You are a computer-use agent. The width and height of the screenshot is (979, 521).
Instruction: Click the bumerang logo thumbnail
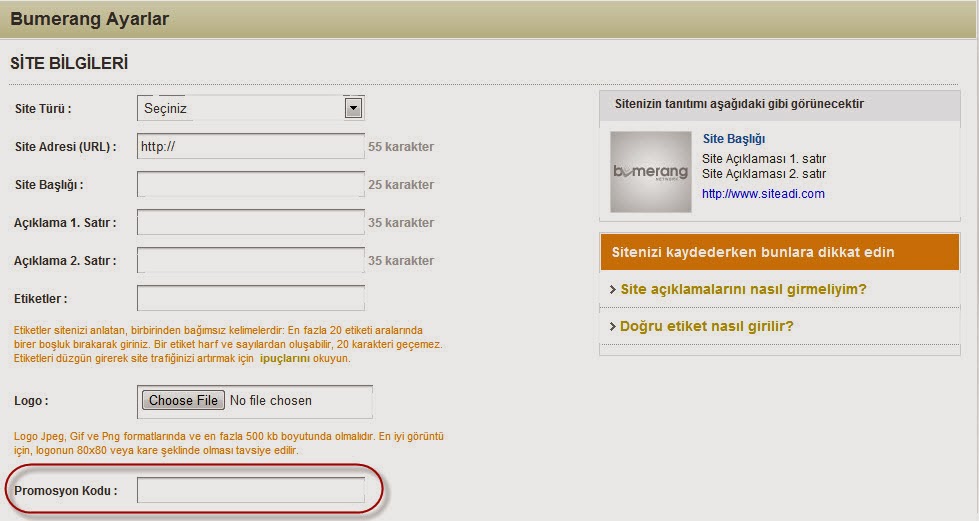651,172
